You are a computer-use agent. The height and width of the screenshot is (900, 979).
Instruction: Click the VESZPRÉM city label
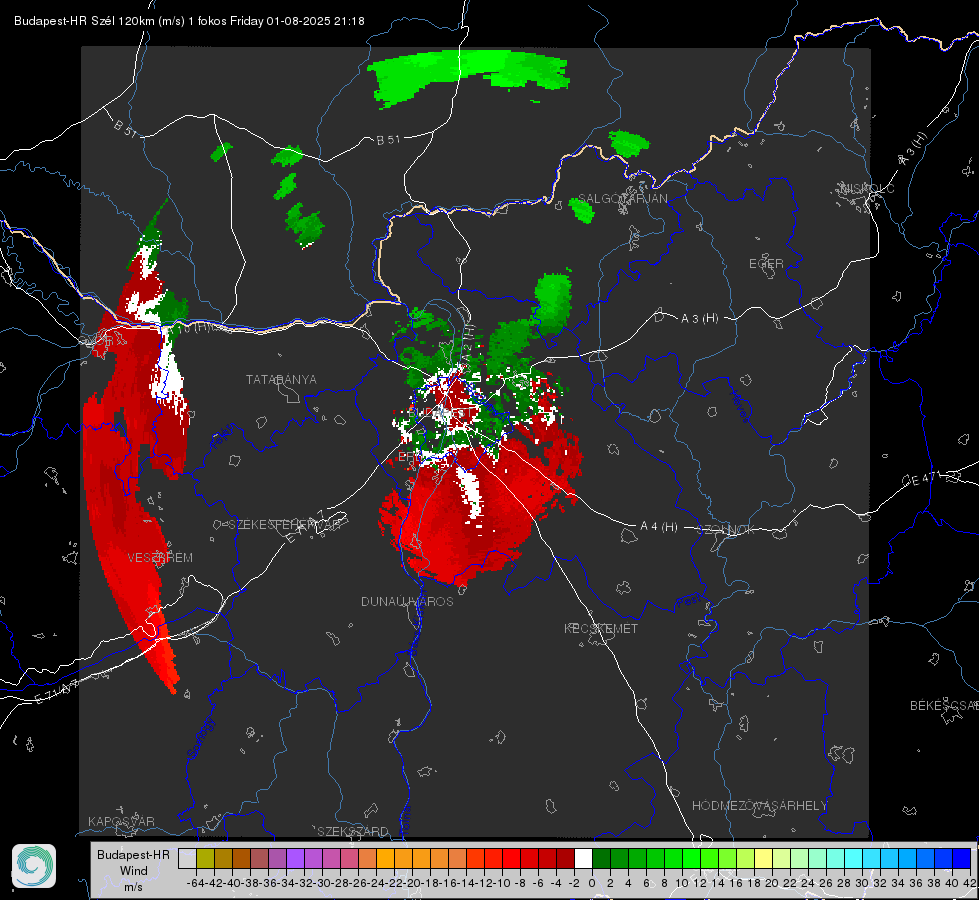tap(160, 557)
